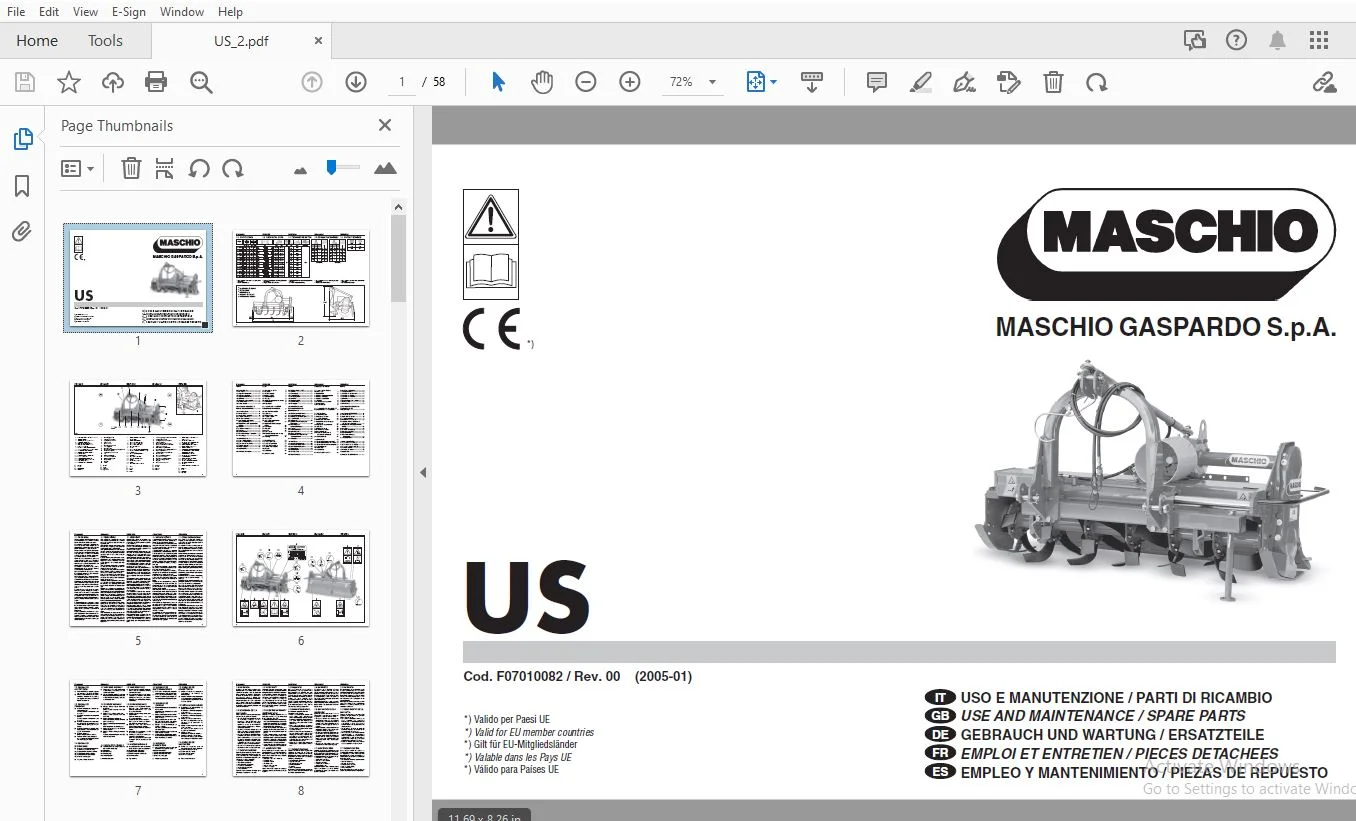Viewport: 1356px width, 821px height.
Task: Select the US_2.pdf document tab
Action: (241, 41)
